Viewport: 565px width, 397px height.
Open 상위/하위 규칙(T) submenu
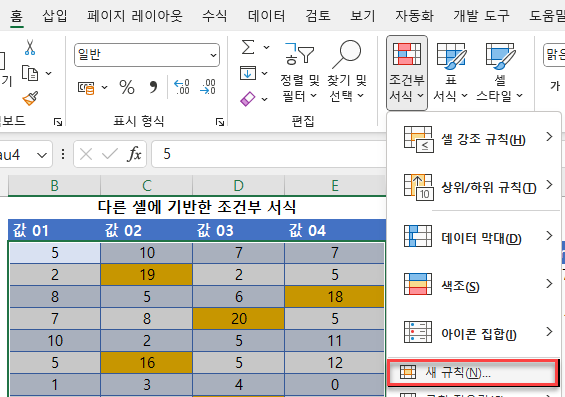474,187
